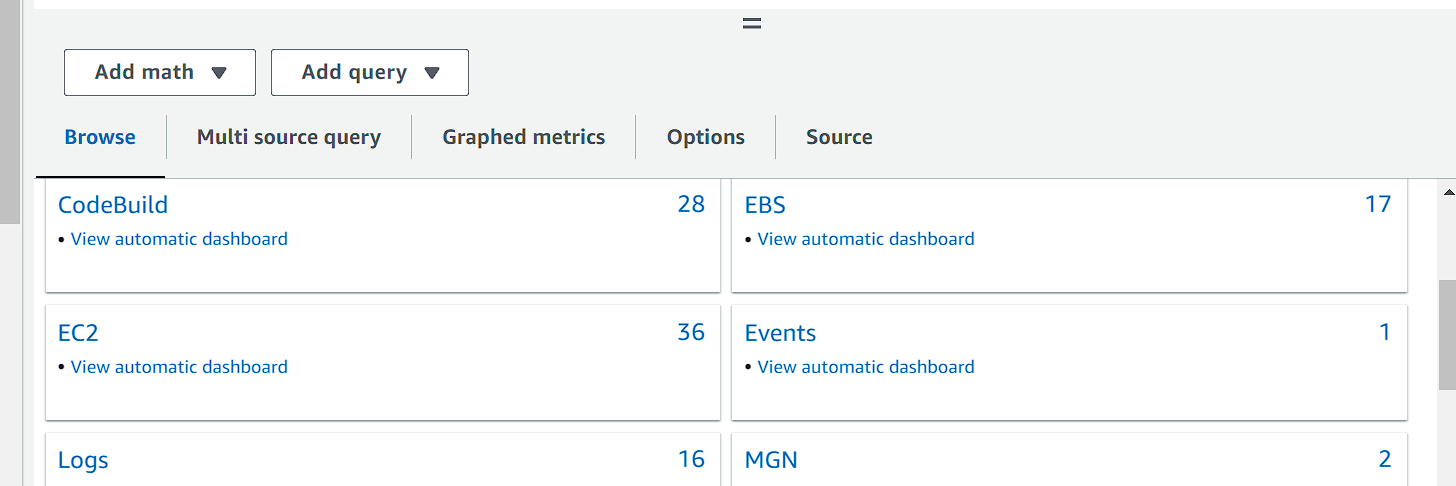Click the Events metric count 1
This screenshot has height=486, width=1456.
(1385, 332)
